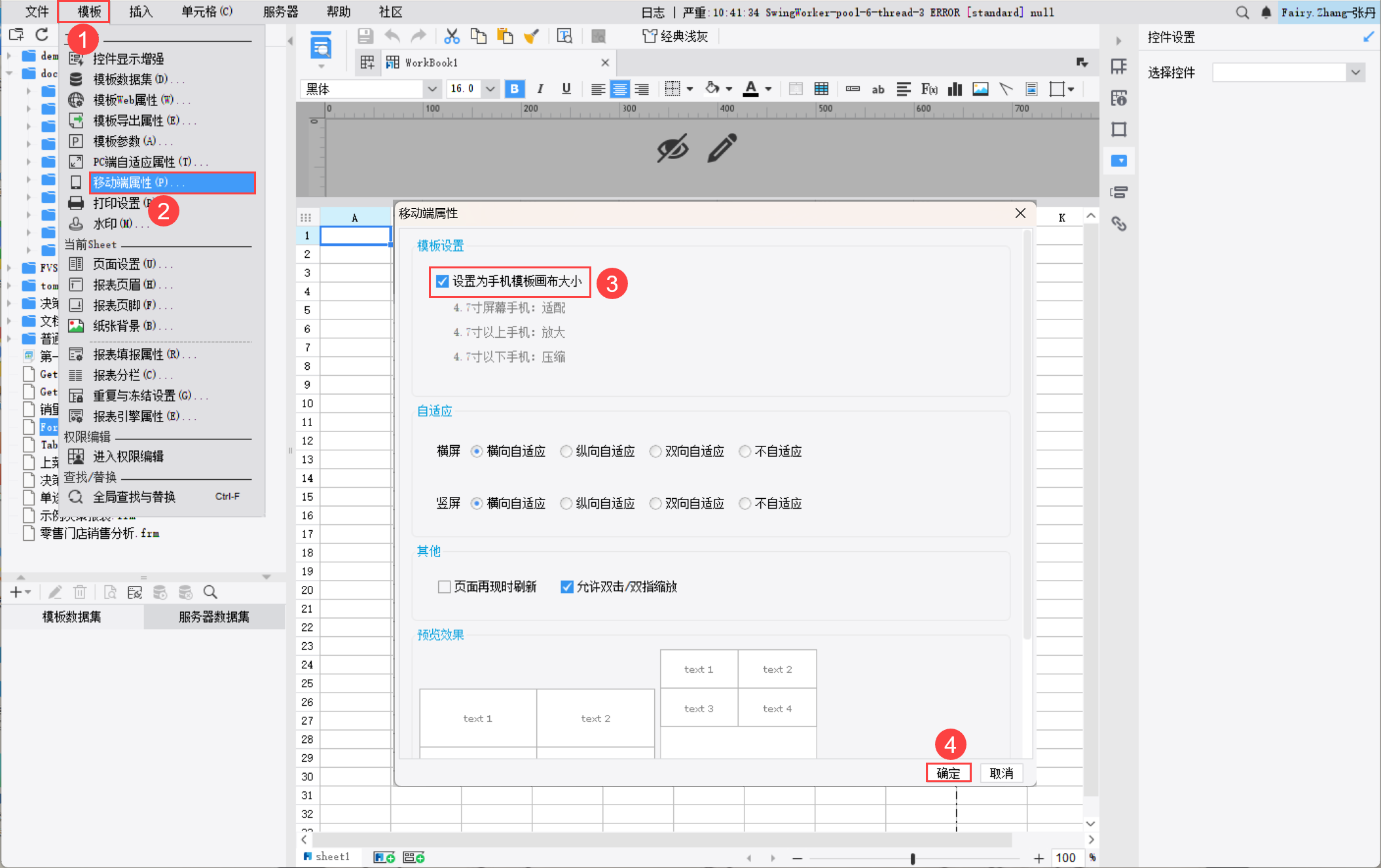Viewport: 1381px width, 868px height.
Task: Click the insert formula Fx icon
Action: [929, 89]
